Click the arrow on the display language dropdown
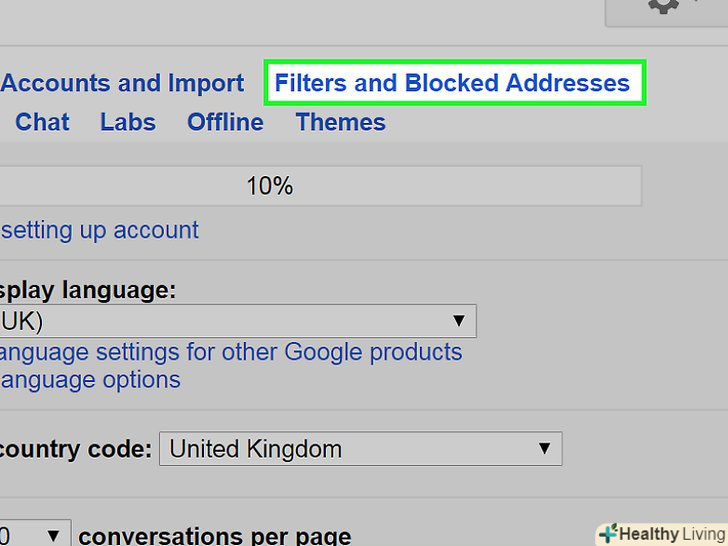This screenshot has width=728, height=546. coord(459,321)
